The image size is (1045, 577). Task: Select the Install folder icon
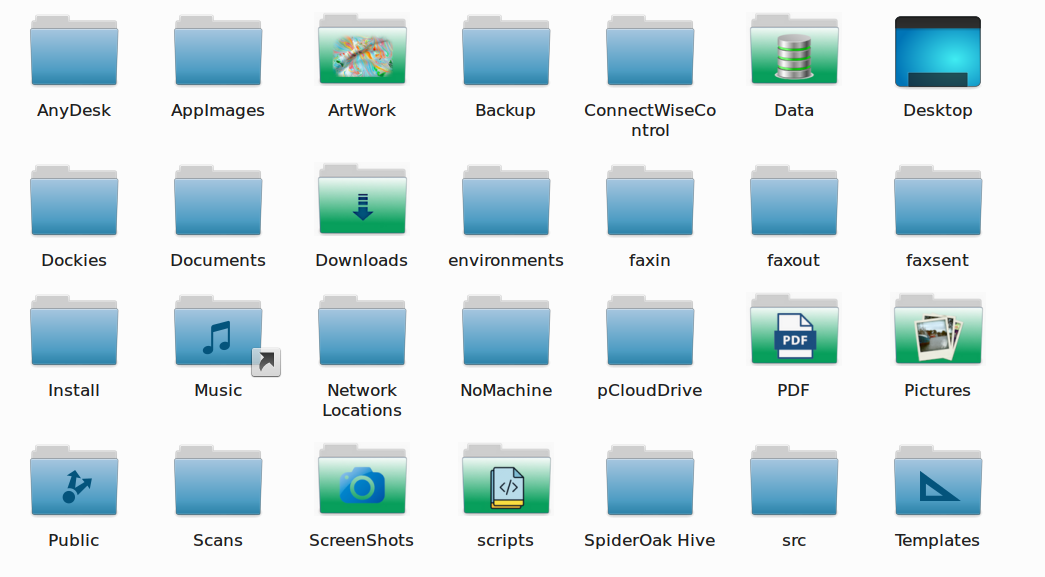(x=74, y=330)
